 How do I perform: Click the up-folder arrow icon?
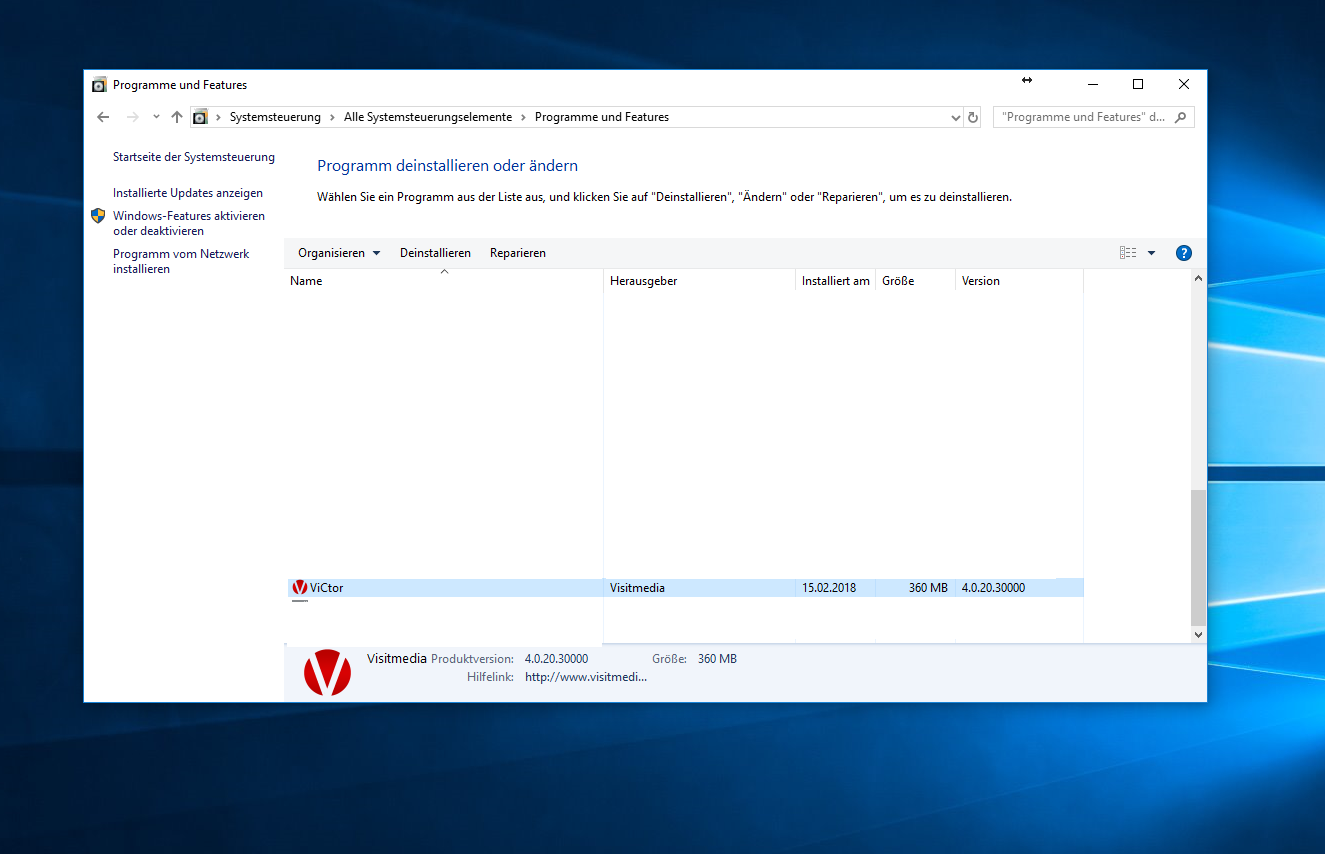click(177, 117)
